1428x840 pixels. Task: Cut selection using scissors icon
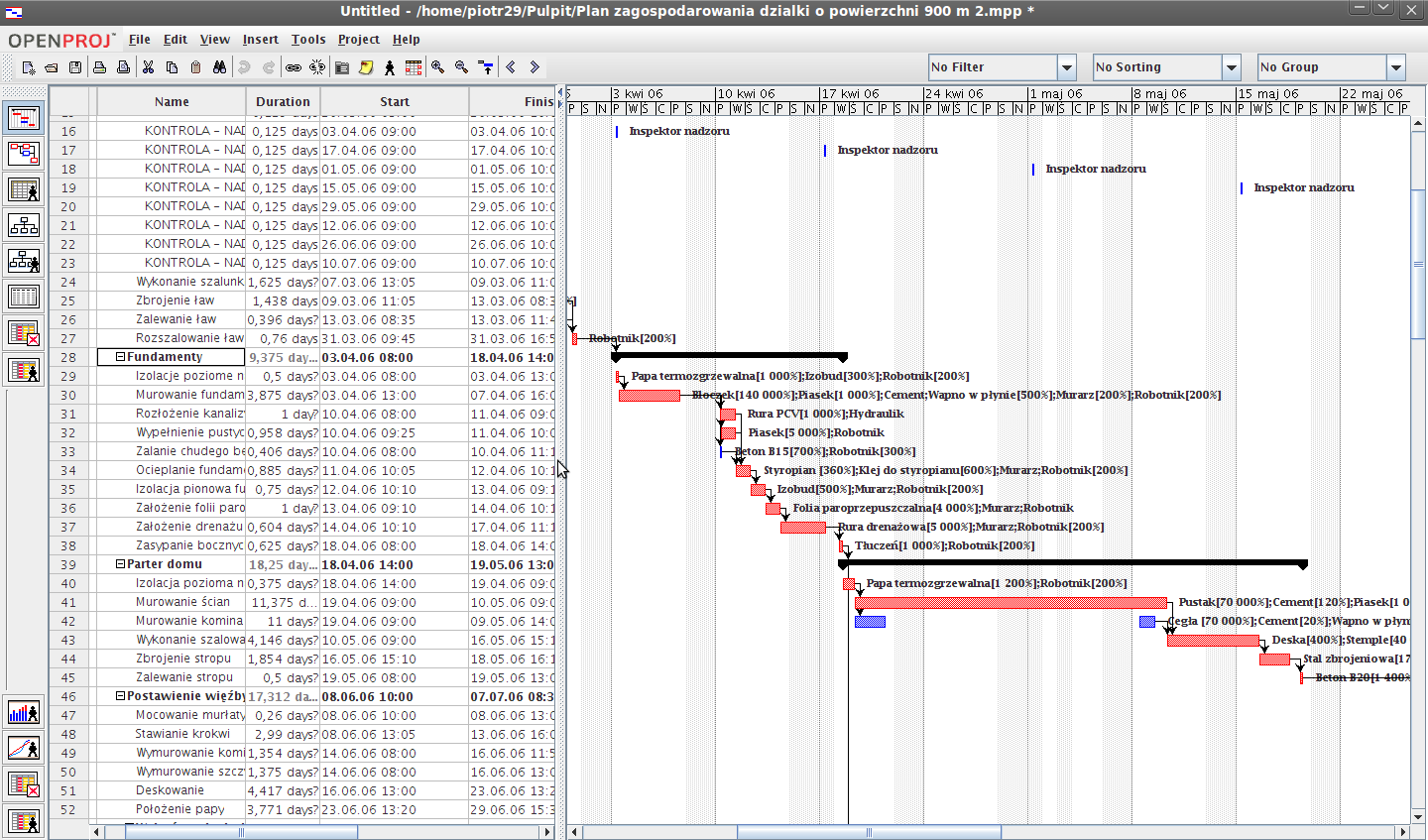pyautogui.click(x=148, y=67)
